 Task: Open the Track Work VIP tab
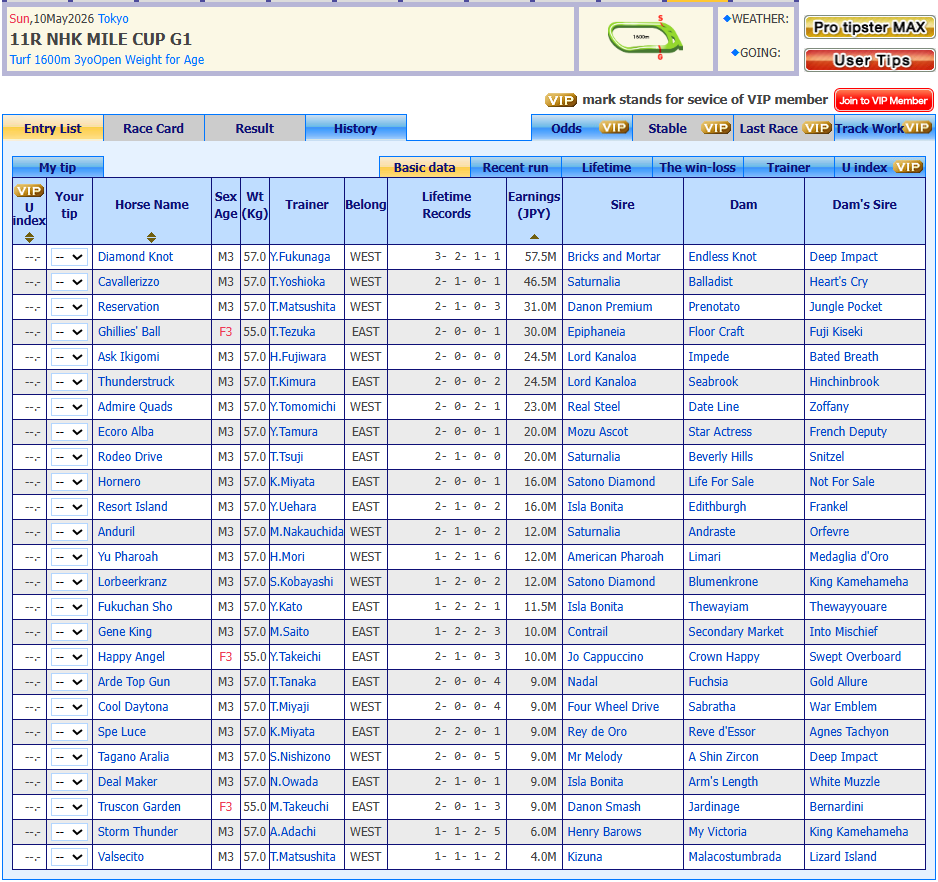[884, 129]
